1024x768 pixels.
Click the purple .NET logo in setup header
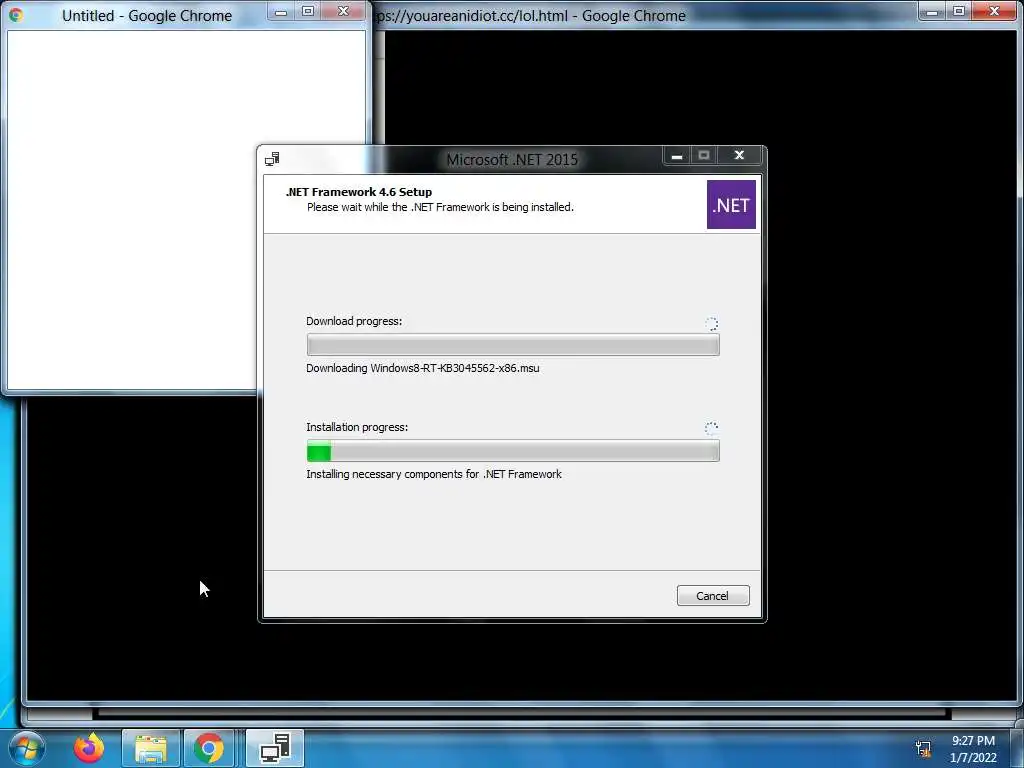[731, 204]
